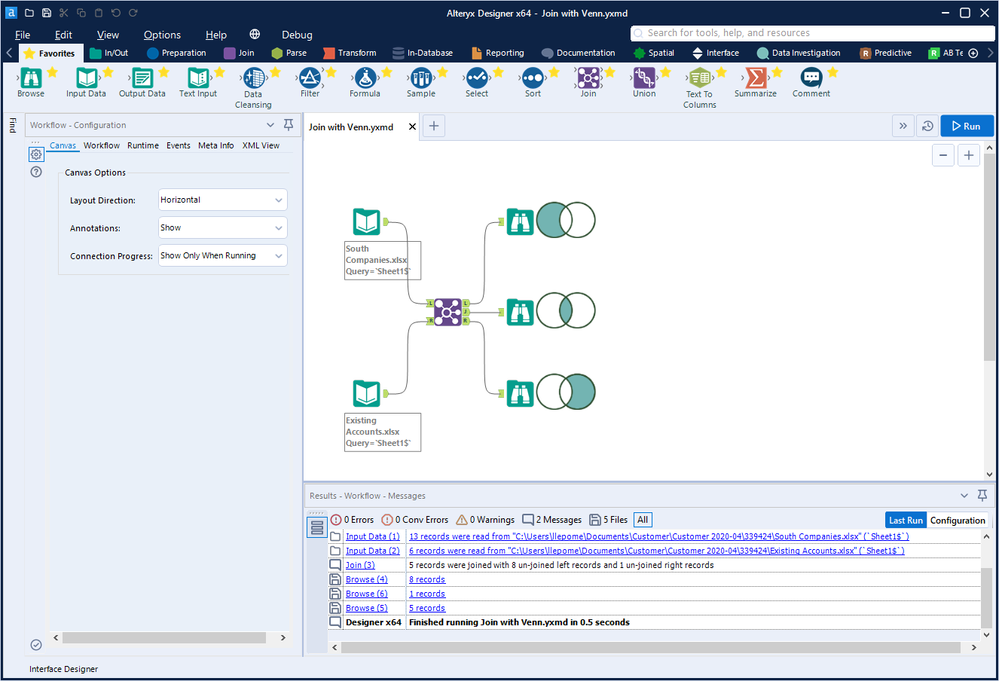The height and width of the screenshot is (681, 999).
Task: Pick the Summarize tool icon
Action: pyautogui.click(x=755, y=78)
